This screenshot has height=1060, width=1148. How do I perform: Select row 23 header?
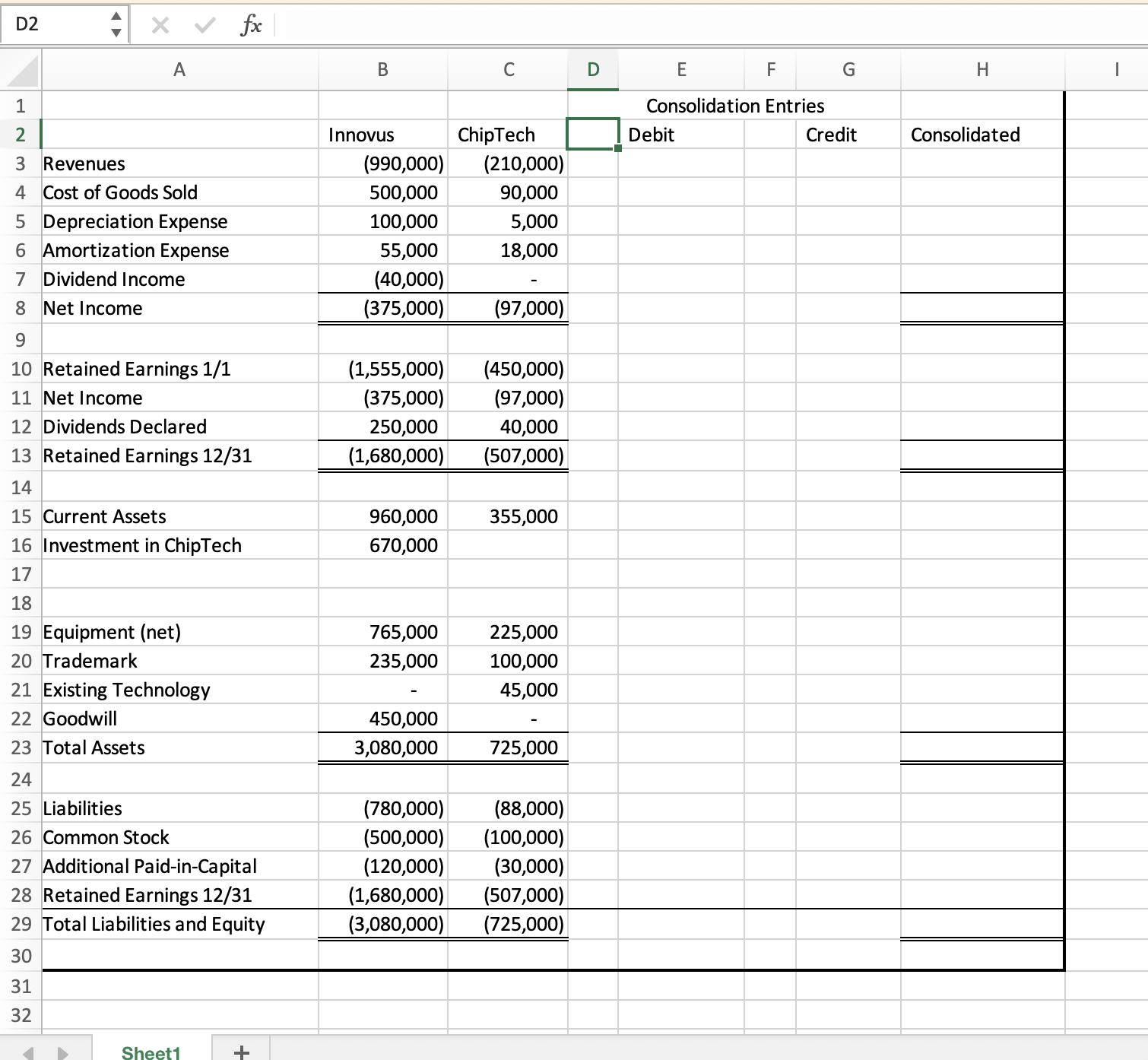21,747
